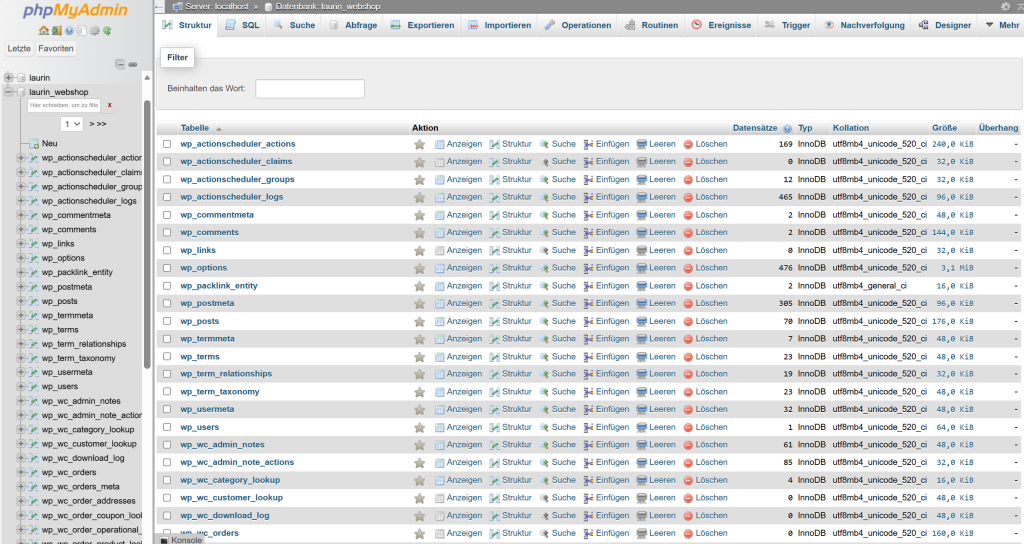Open the Exportieren tab
The image size is (1024, 544).
tap(423, 25)
